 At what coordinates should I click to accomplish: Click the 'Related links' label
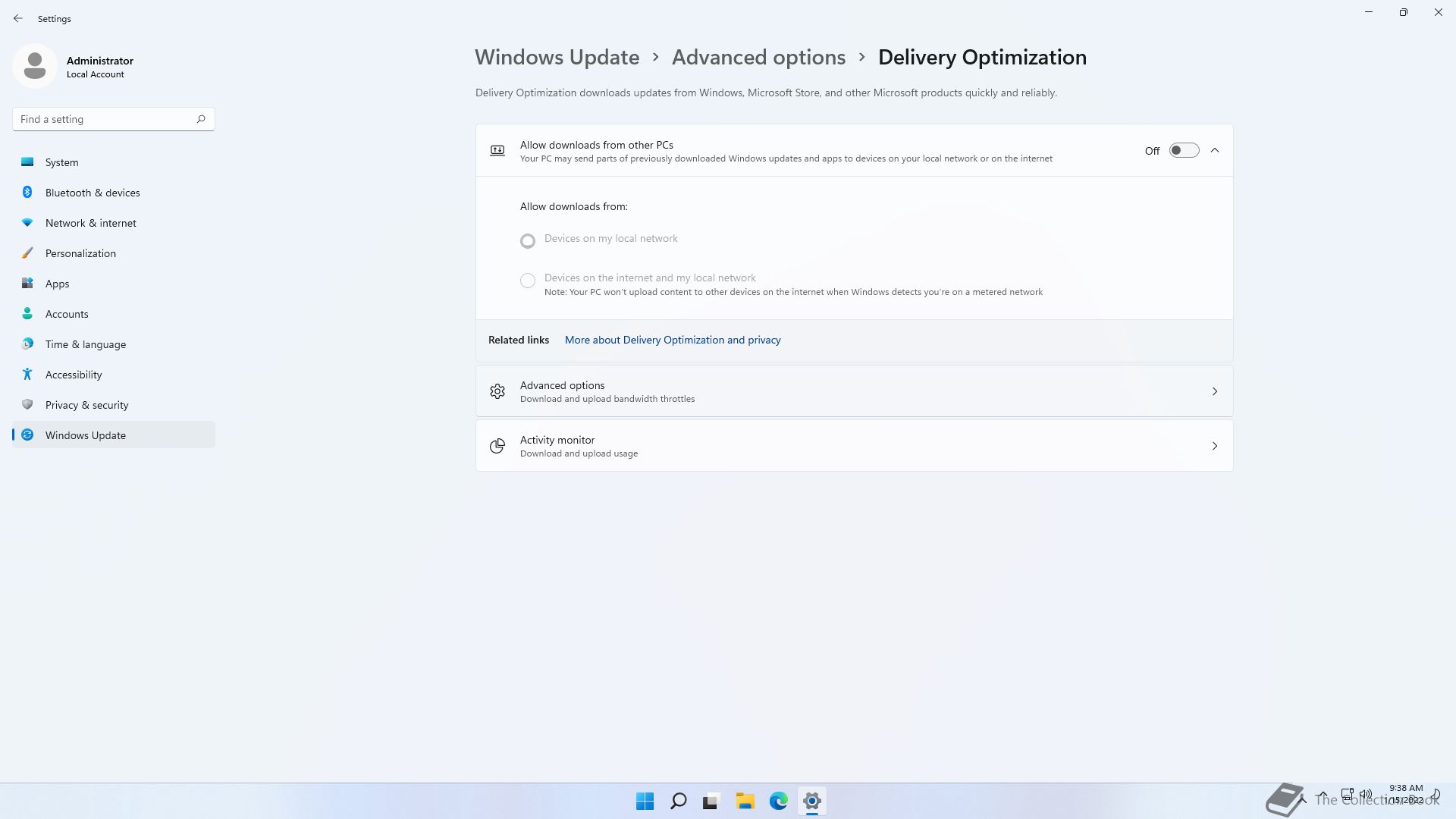pyautogui.click(x=519, y=340)
